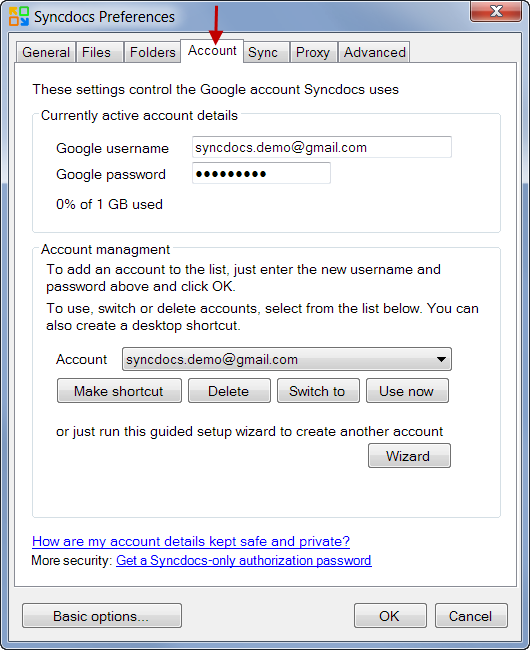Select the Sync tab
This screenshot has width=530, height=650.
coord(263,52)
